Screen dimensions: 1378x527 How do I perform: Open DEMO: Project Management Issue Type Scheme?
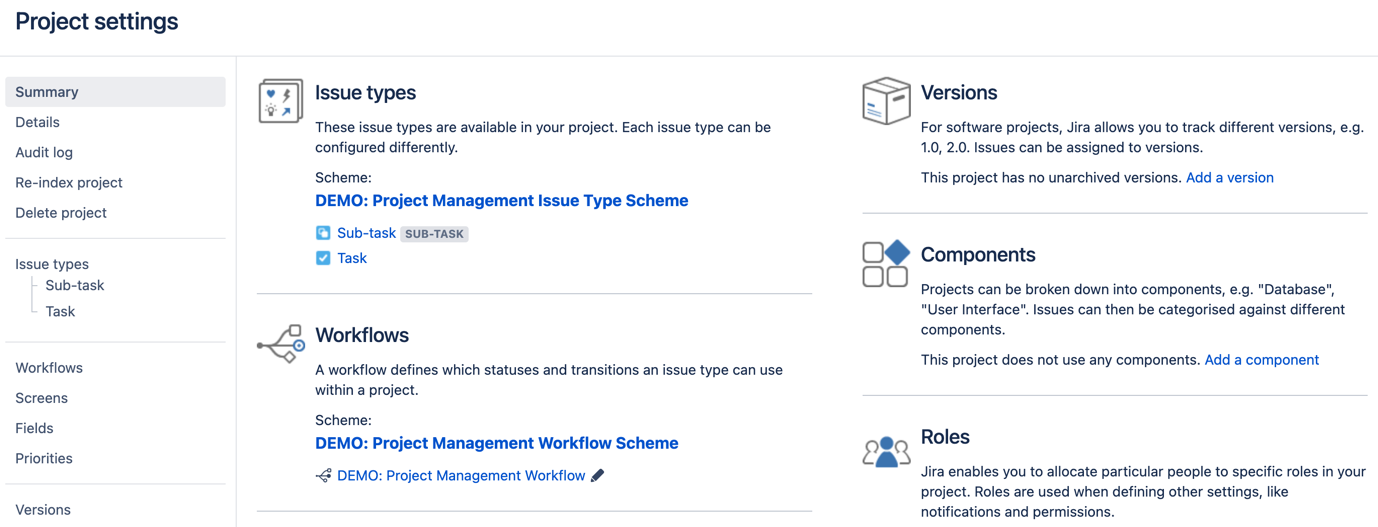pos(502,201)
